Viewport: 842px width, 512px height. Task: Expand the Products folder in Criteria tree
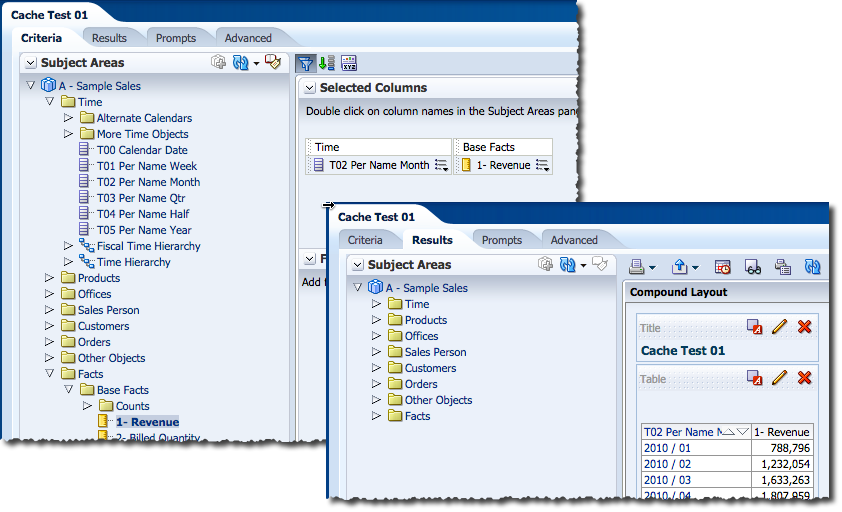point(50,278)
